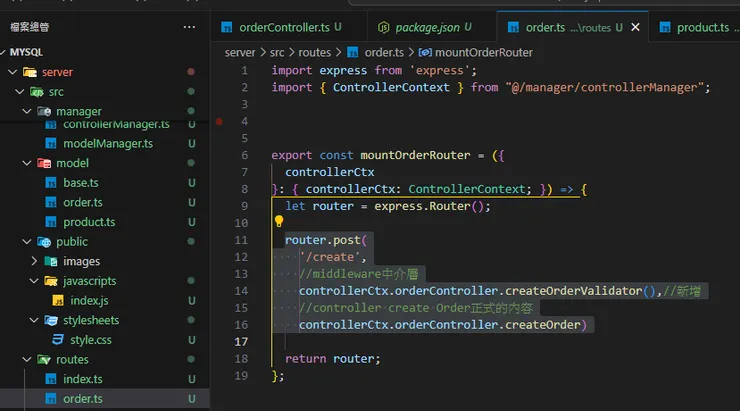
Task: Collapse the stylesheets folder chevron
Action: tap(34, 320)
